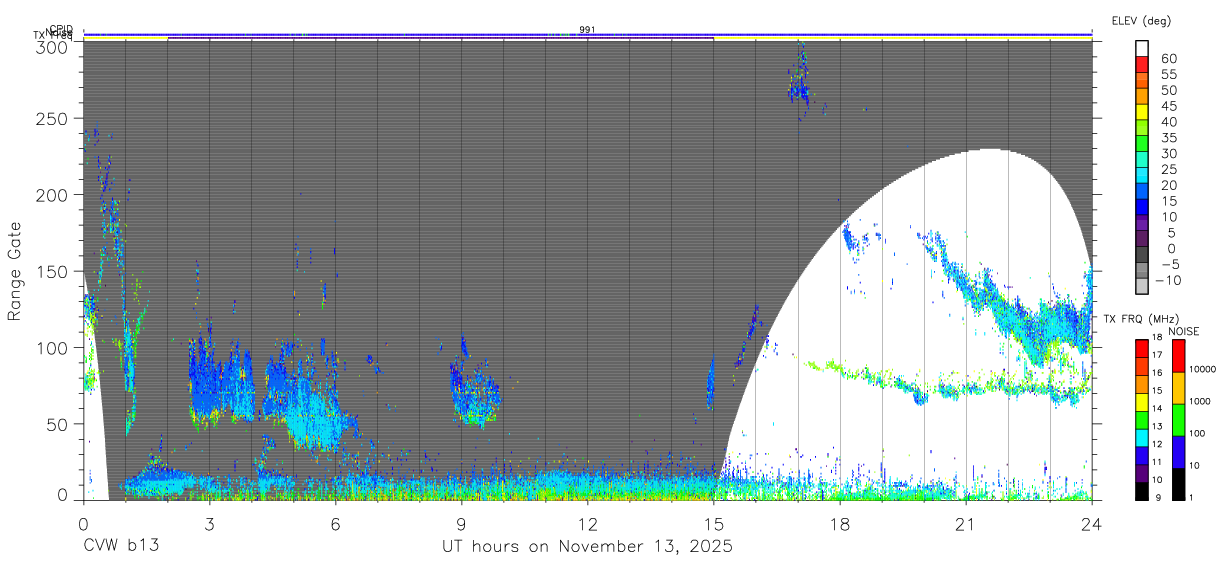Viewport: 1228px width, 567px height.
Task: Click the '−10' elevation tick label
Action: pyautogui.click(x=1168, y=281)
